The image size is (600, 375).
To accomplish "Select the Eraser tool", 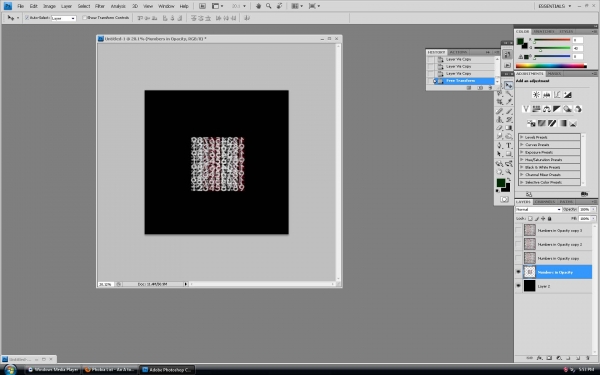I will click(x=500, y=128).
